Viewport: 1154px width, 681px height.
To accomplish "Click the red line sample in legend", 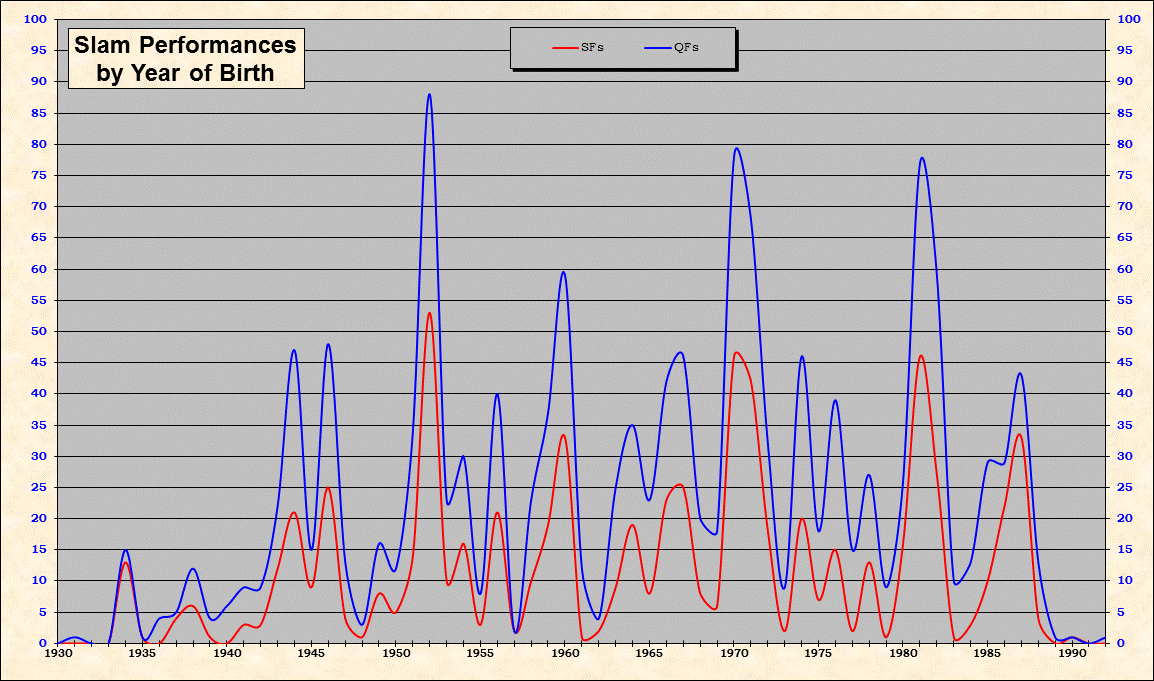I will pos(565,47).
